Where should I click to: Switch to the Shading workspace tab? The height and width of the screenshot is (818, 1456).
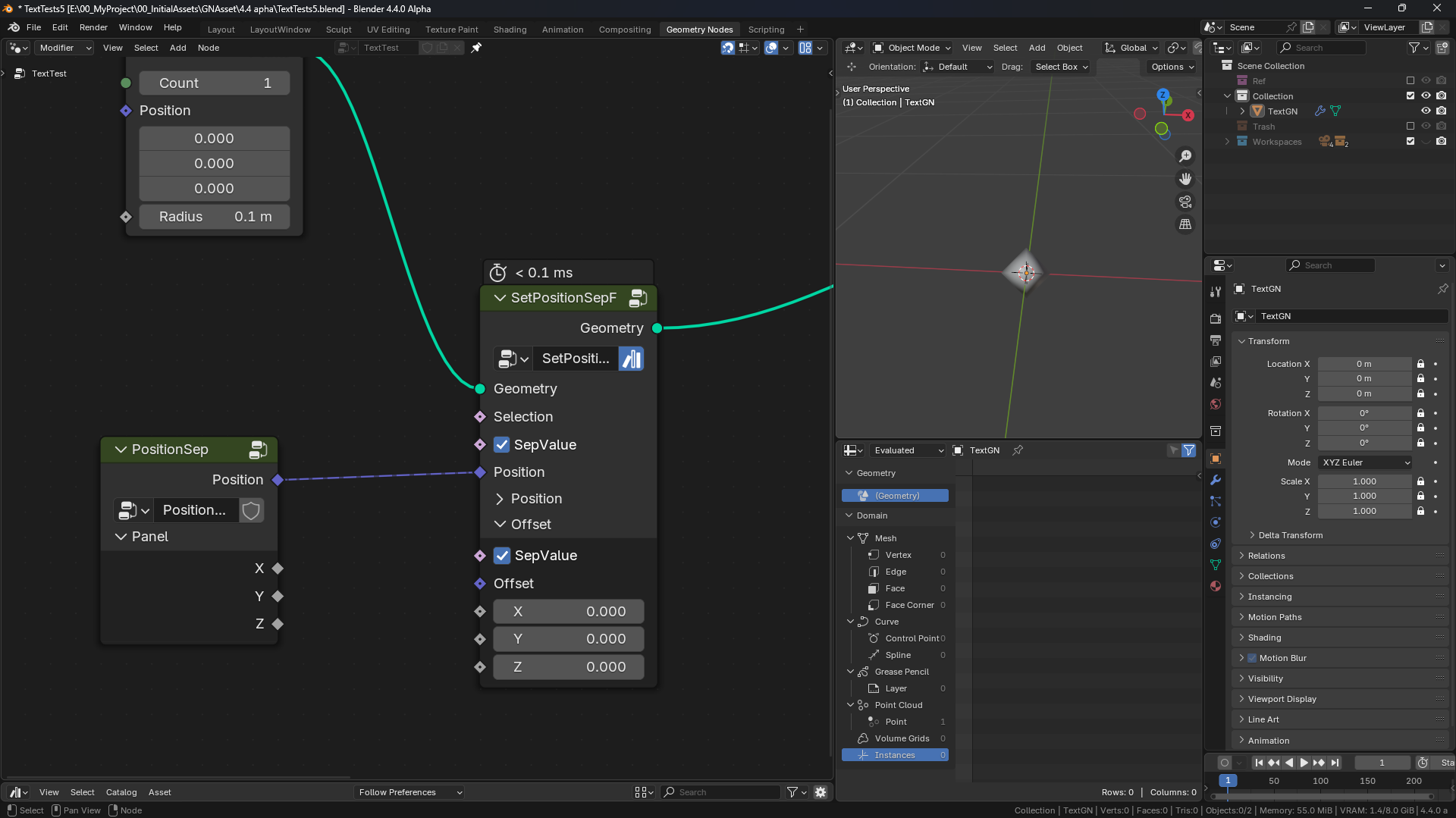(x=510, y=30)
